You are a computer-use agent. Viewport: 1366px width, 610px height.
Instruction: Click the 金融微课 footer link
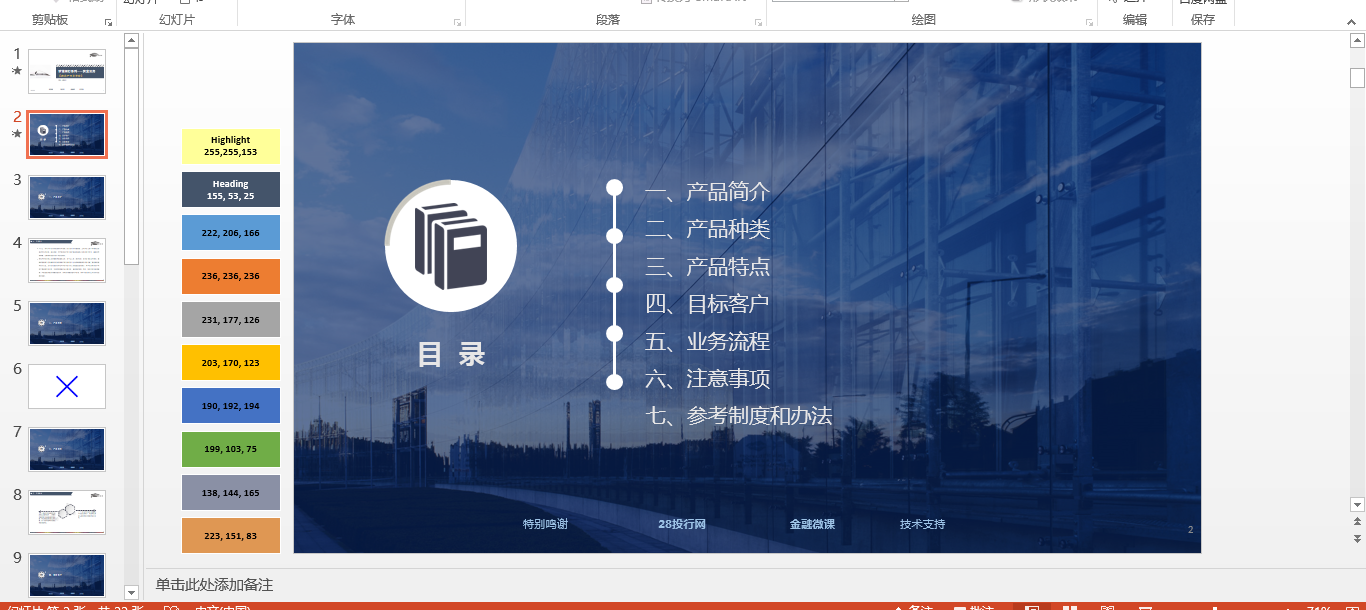812,524
